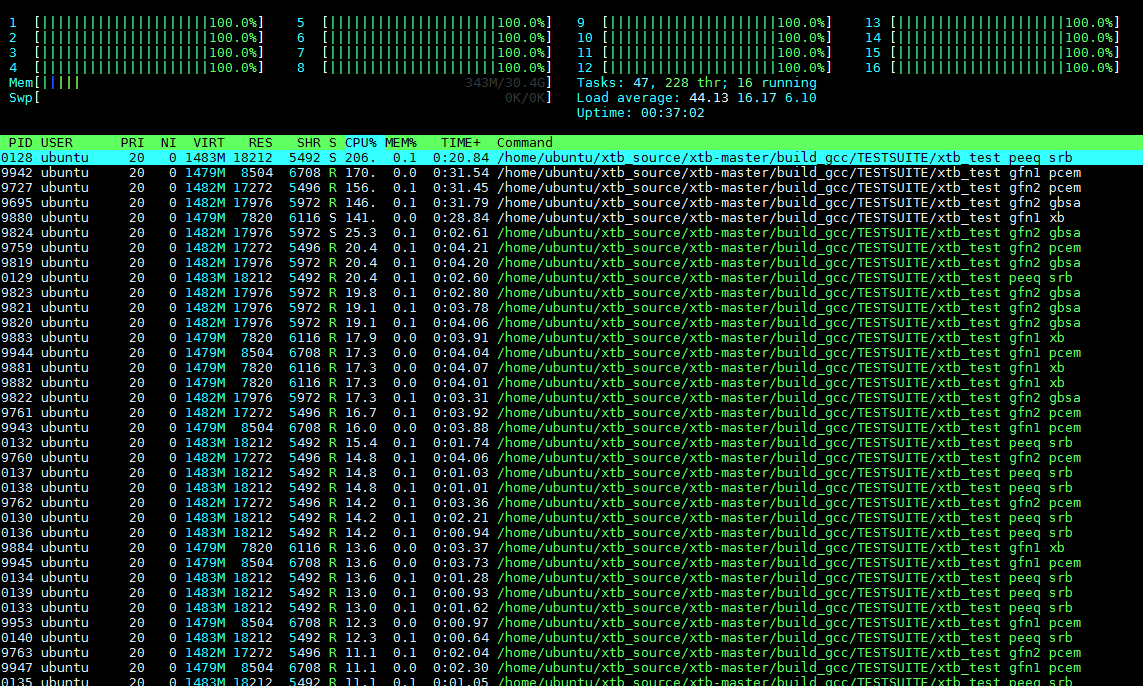Screen dimensions: 1143x686
Task: Sort by the NI column header
Action: (x=168, y=143)
